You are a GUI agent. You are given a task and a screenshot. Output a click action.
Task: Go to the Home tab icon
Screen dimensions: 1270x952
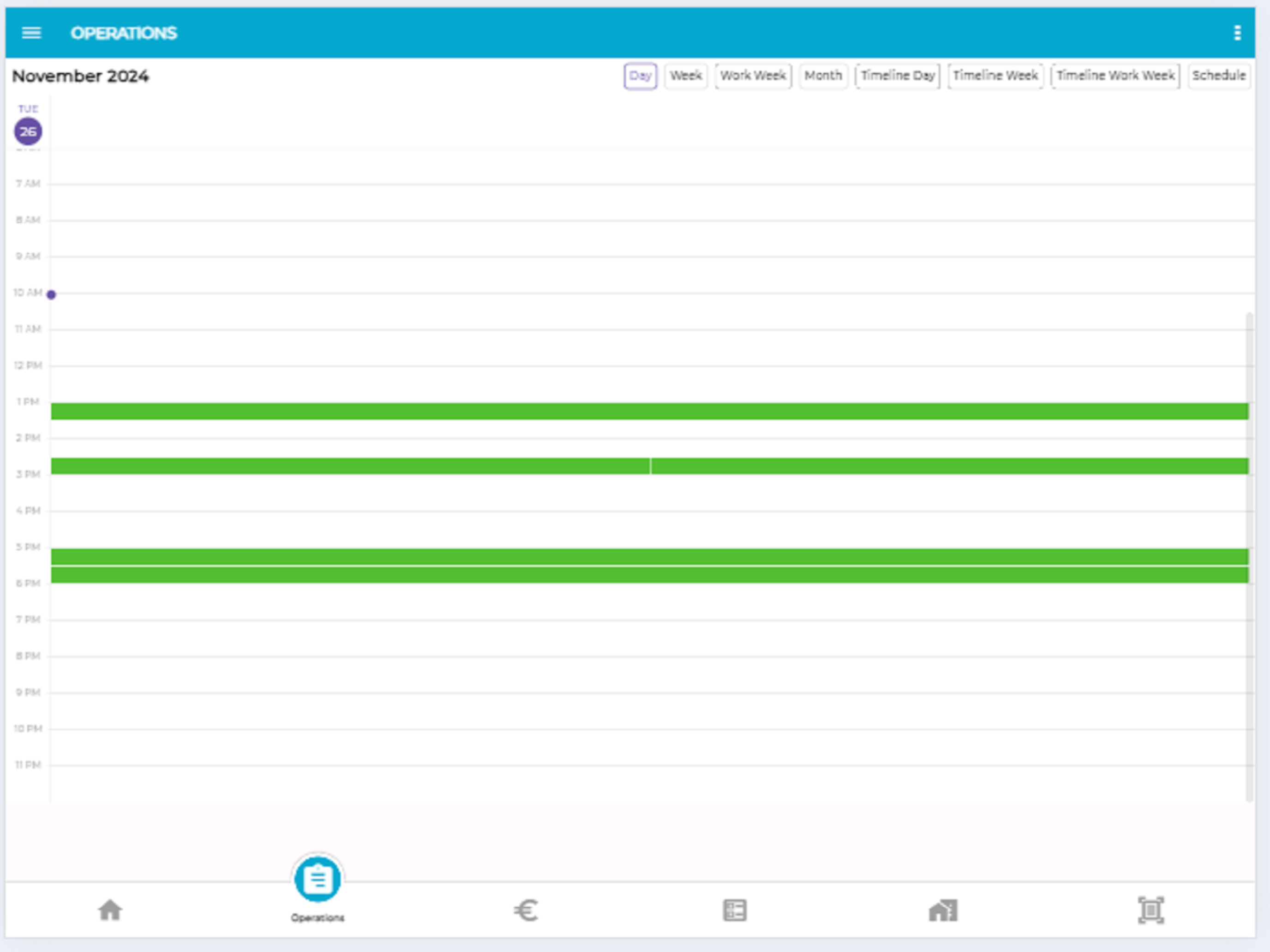coord(110,910)
